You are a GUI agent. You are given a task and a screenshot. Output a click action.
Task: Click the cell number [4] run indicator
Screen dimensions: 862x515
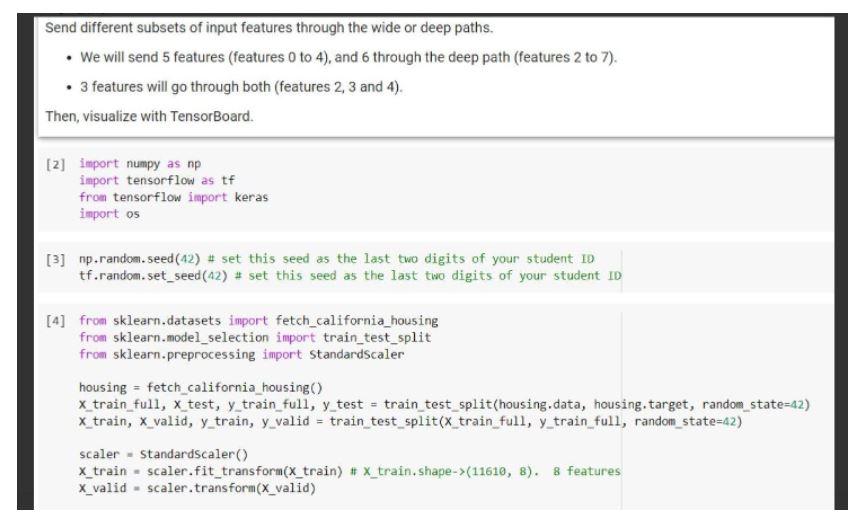point(56,321)
